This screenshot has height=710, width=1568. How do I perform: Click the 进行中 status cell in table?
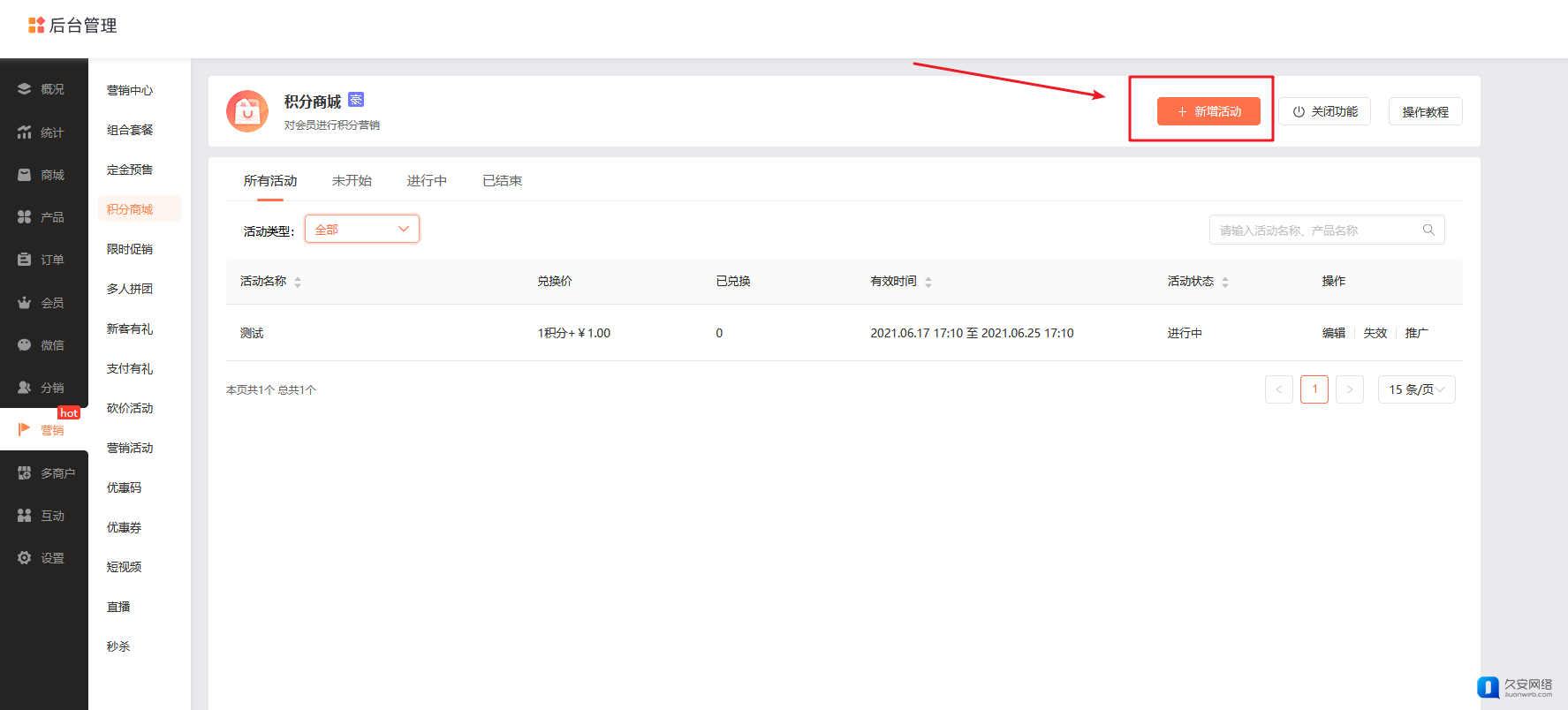(x=1185, y=333)
